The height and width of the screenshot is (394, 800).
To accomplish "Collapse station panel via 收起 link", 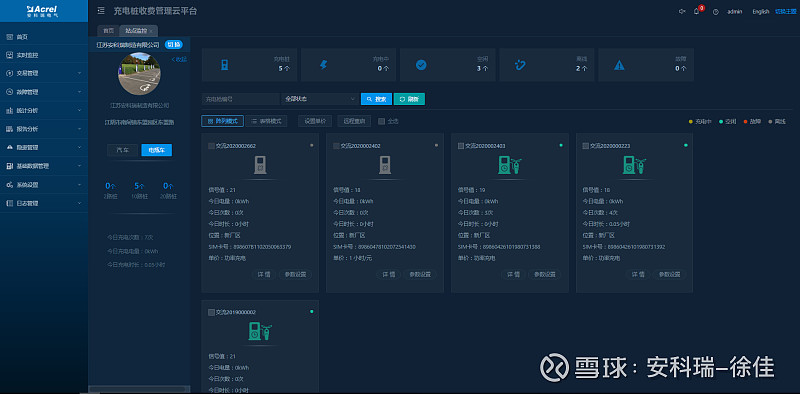I will click(180, 59).
